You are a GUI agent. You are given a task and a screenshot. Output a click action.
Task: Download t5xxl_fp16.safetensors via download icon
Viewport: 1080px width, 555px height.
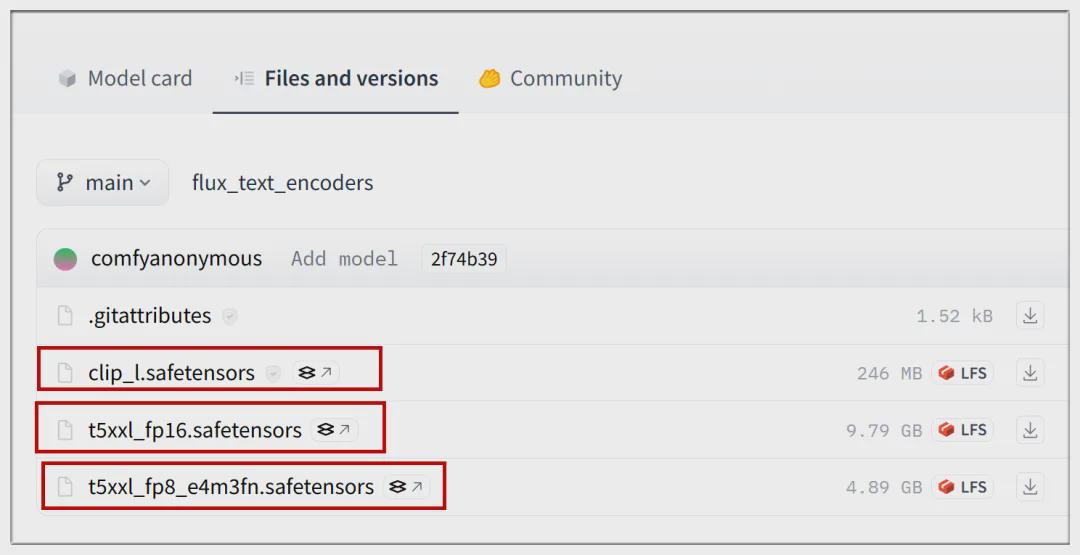coord(1030,430)
